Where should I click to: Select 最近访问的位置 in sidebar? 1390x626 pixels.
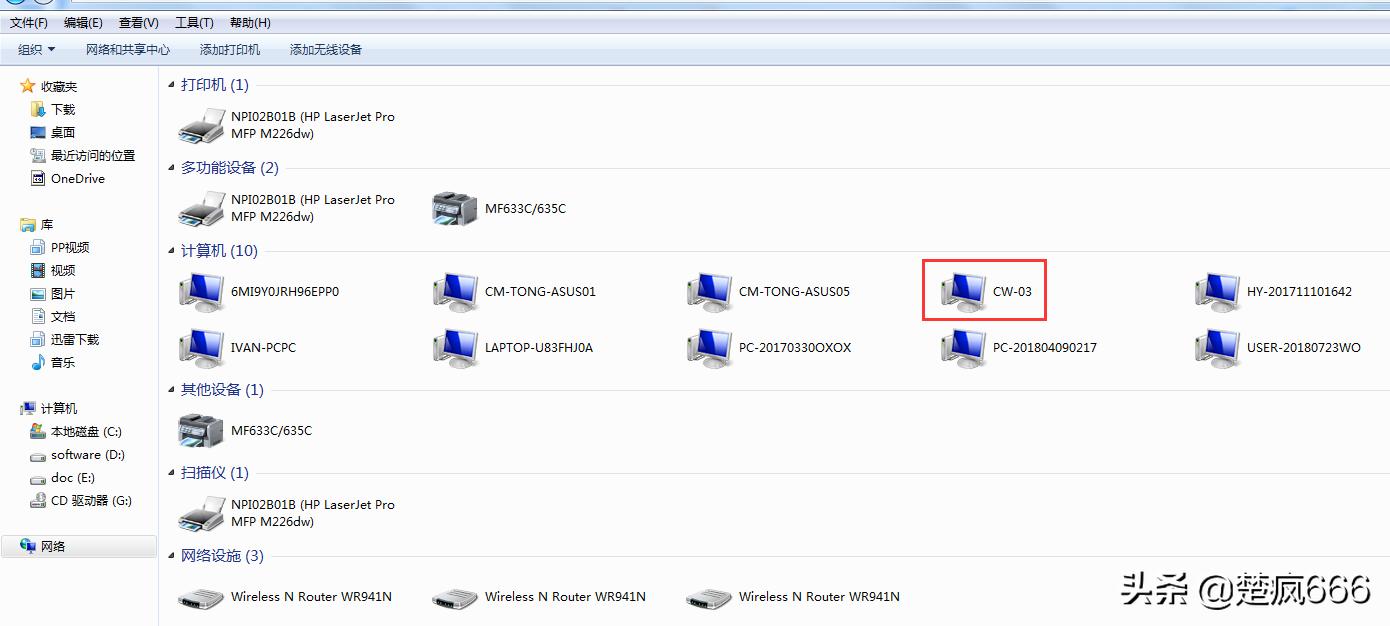pos(93,155)
